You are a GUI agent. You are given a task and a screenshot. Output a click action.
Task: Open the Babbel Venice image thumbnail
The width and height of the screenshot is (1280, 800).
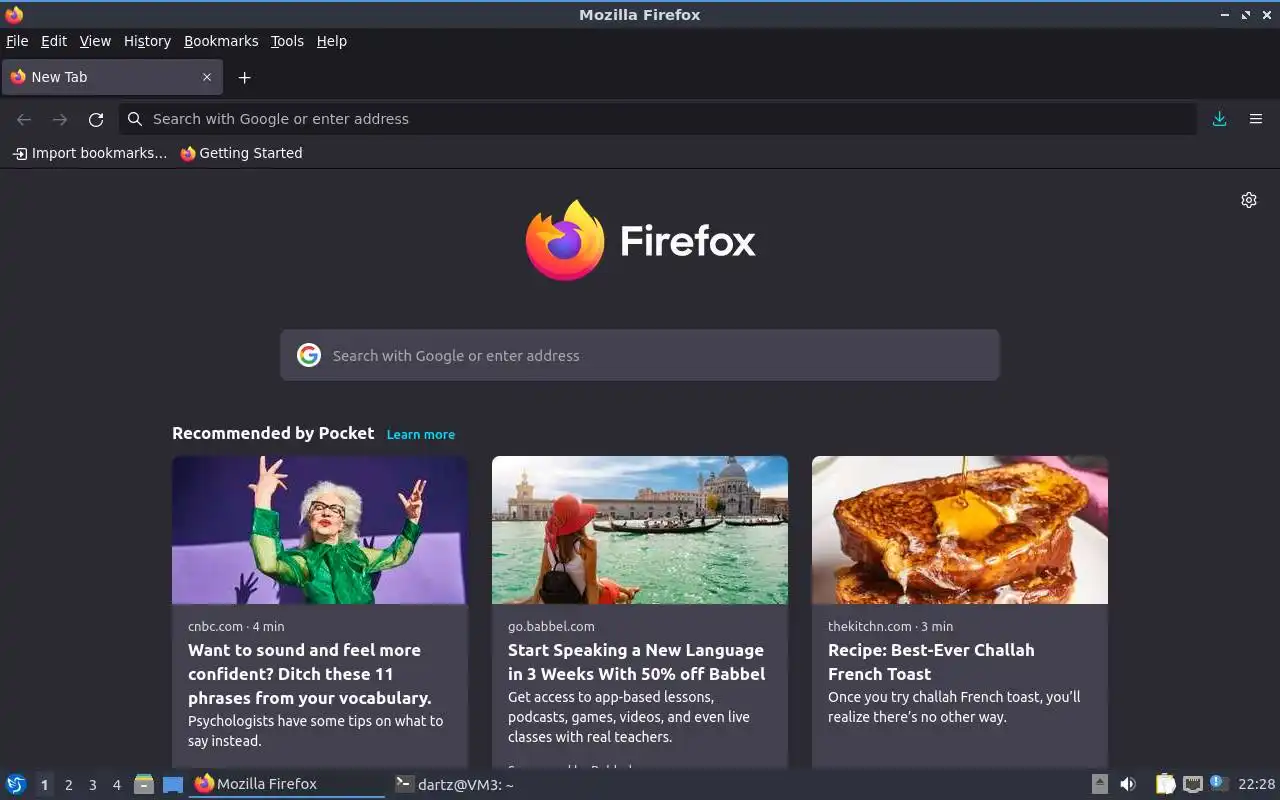(x=640, y=530)
